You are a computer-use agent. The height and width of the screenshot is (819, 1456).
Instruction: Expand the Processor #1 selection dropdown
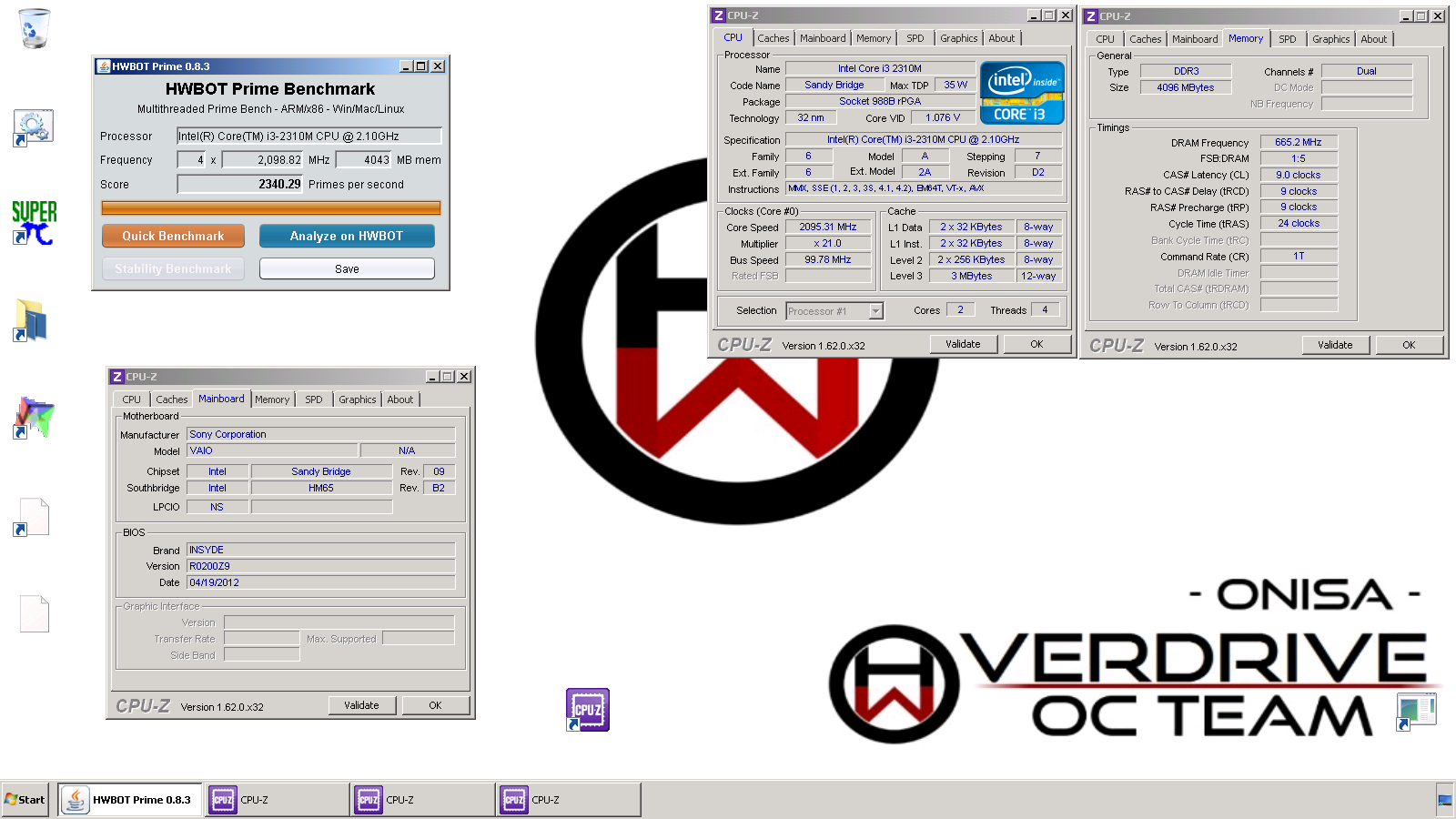click(875, 311)
